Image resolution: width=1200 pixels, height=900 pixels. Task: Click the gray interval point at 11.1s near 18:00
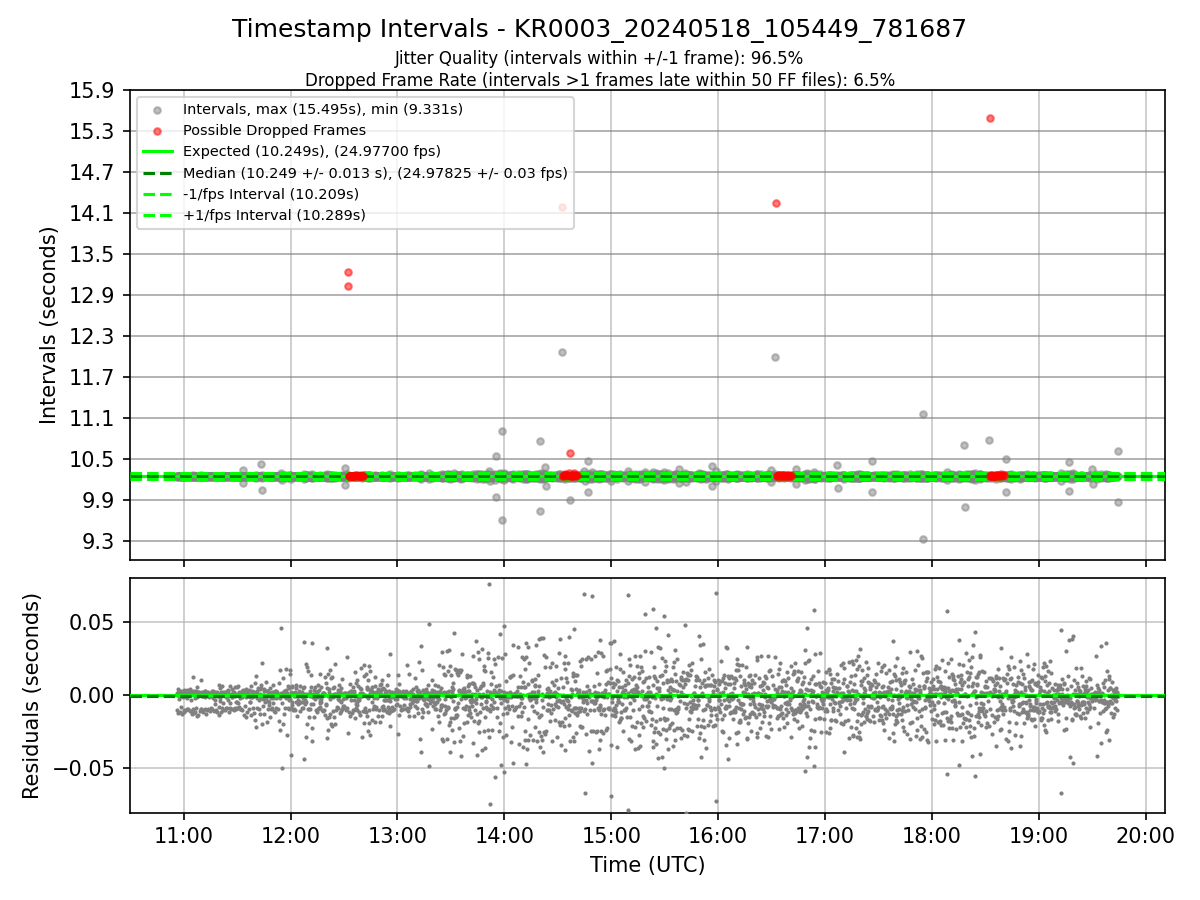coord(923,414)
